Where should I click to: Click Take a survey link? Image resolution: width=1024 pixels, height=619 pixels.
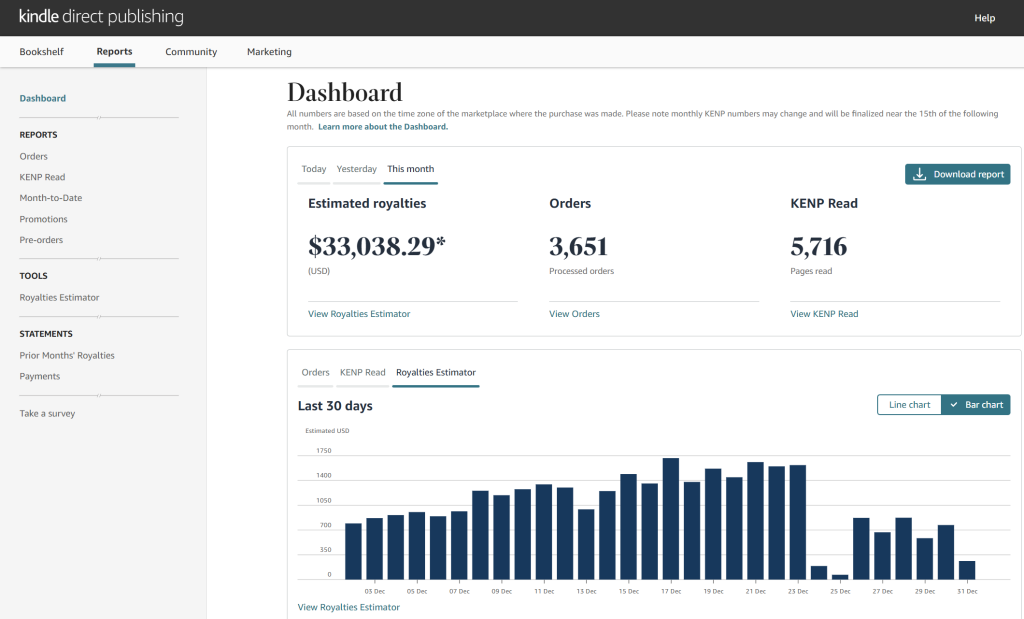[x=47, y=414]
